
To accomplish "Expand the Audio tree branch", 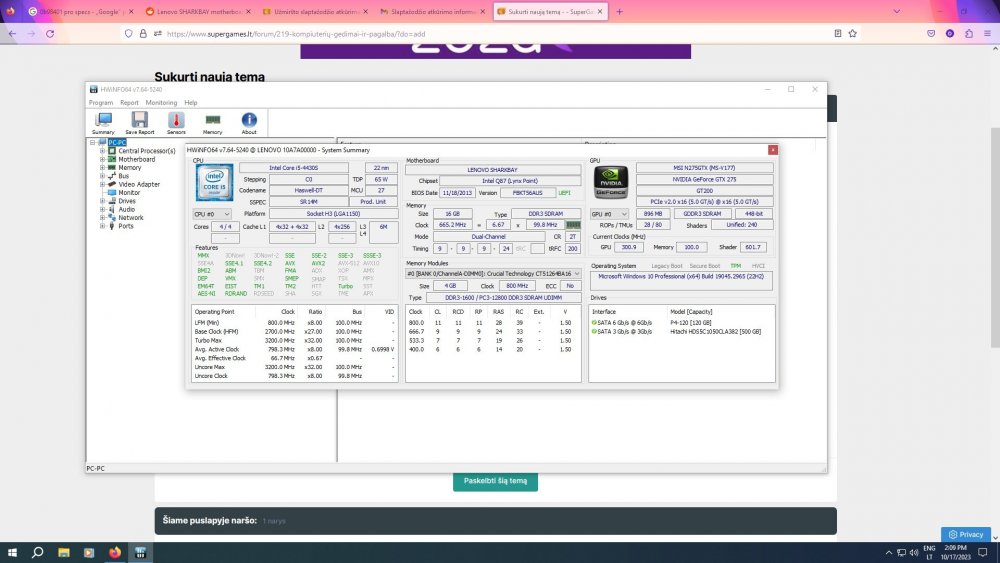I will pos(102,209).
